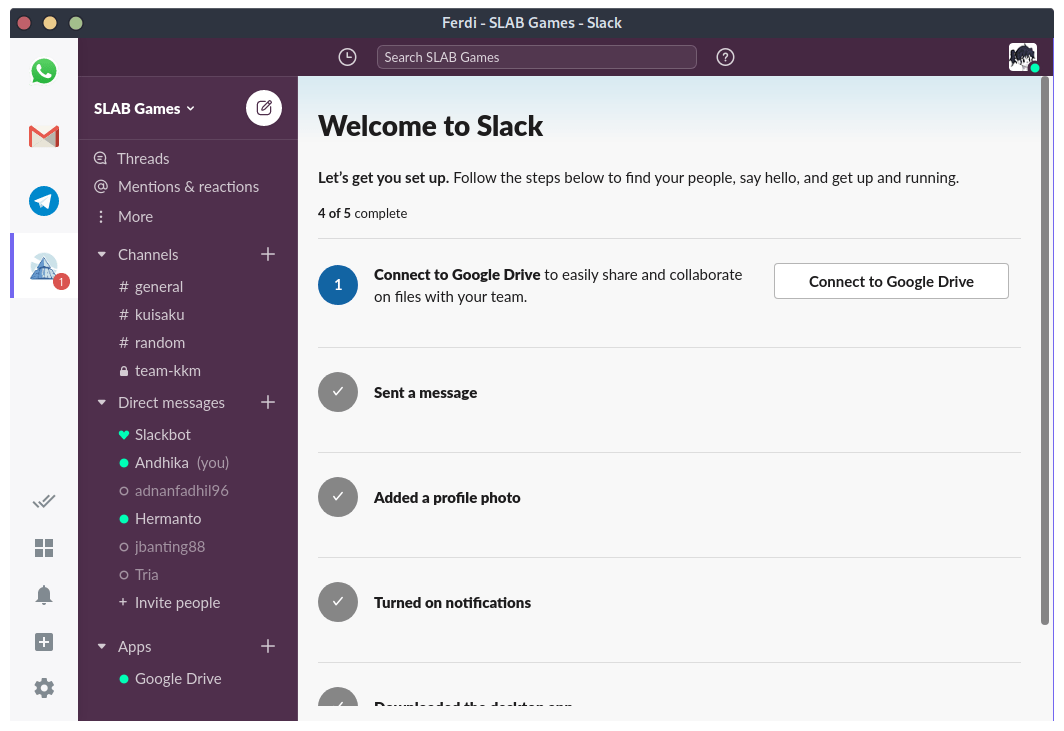Click the search SLAB Games field
Screen dimensions: 1064x731
pyautogui.click(x=537, y=57)
